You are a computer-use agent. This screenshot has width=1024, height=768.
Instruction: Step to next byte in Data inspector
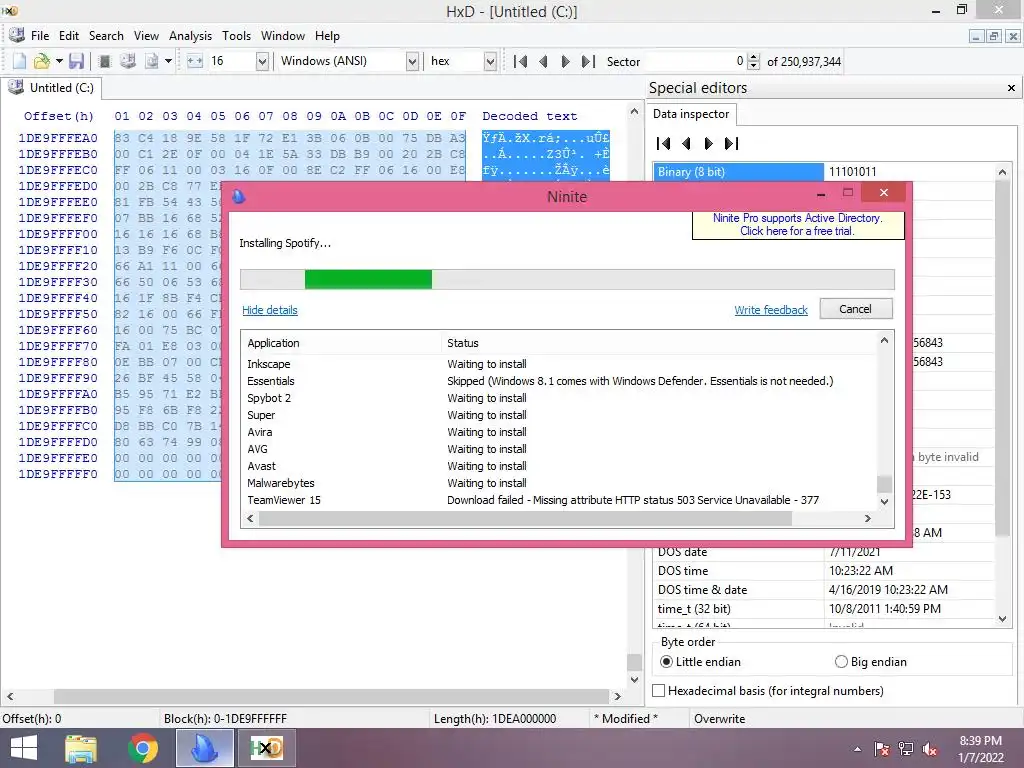[709, 143]
